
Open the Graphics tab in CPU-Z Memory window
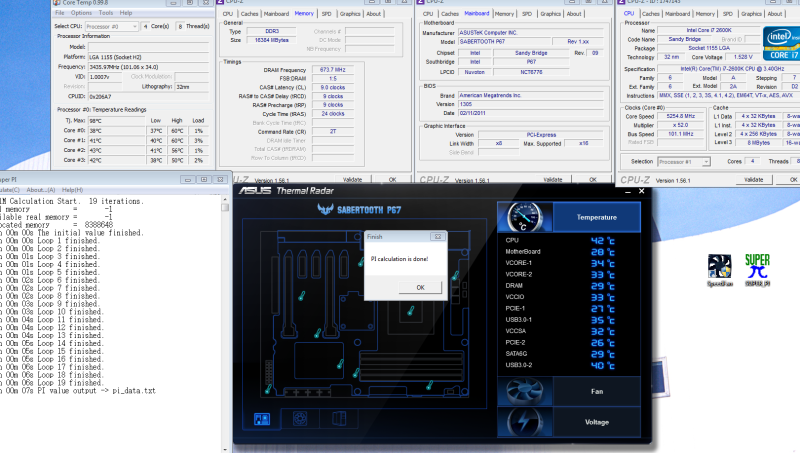click(350, 14)
